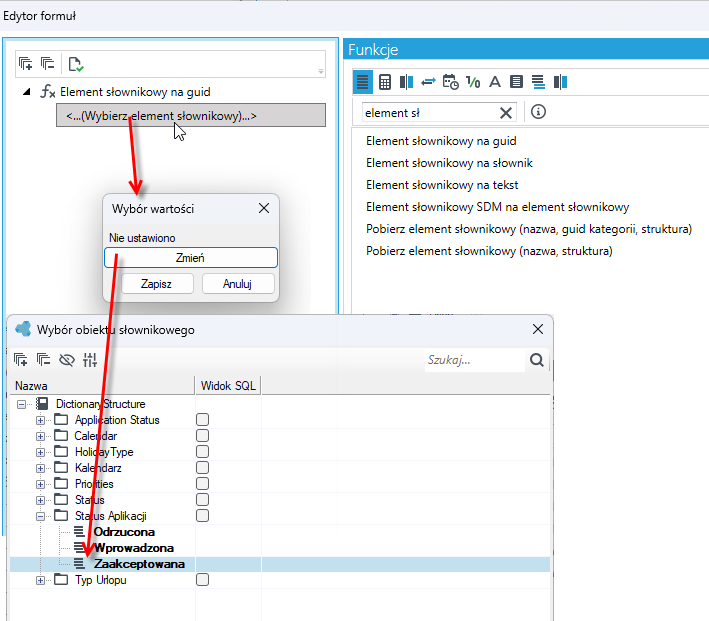Click collapse-all icon in dictionary object dialog
Viewport: 709px width, 621px height.
(43, 360)
